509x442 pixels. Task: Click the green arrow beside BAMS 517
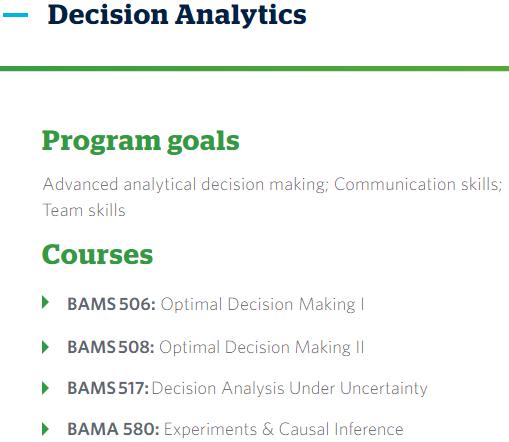[x=46, y=388]
